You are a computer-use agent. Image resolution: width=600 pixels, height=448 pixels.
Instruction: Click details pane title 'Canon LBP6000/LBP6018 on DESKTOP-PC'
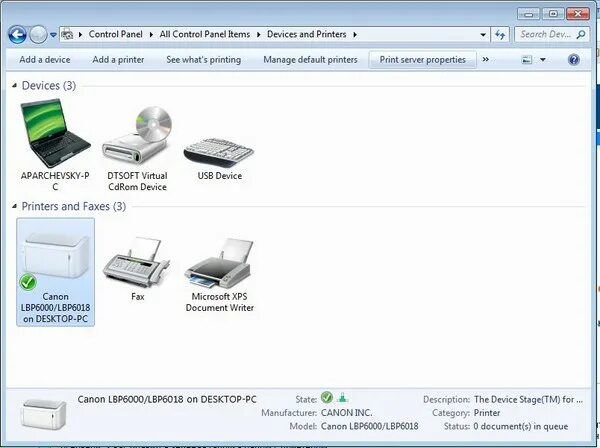tap(167, 399)
